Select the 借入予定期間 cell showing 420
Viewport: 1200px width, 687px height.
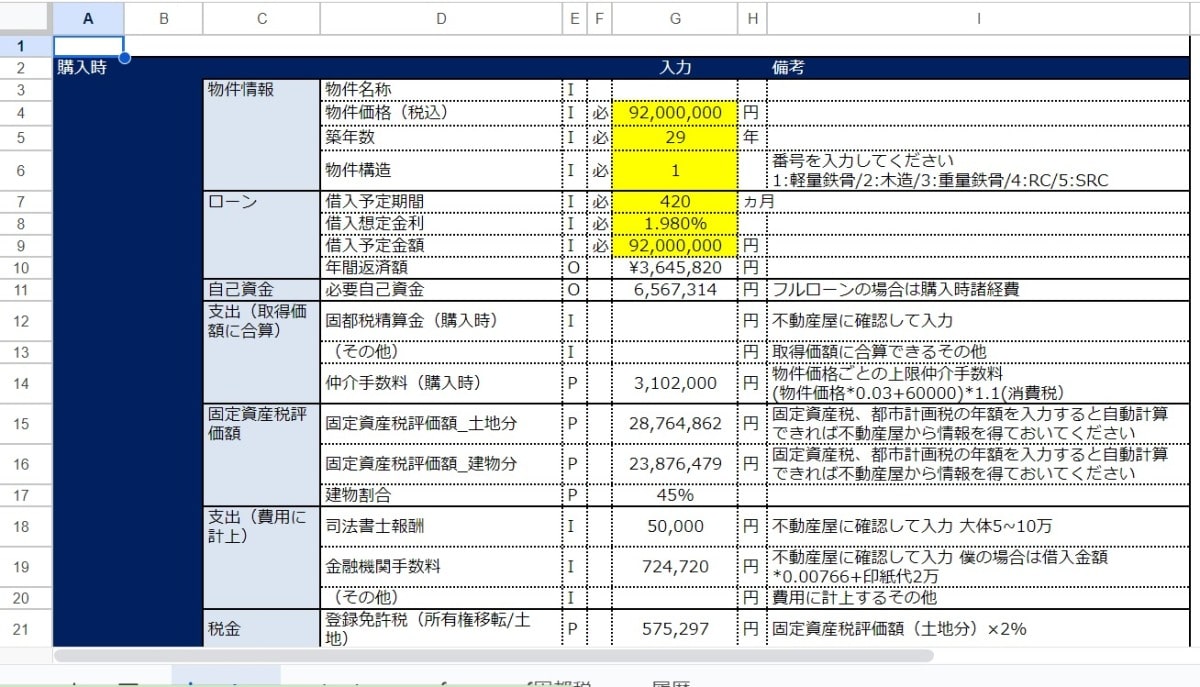click(x=675, y=202)
